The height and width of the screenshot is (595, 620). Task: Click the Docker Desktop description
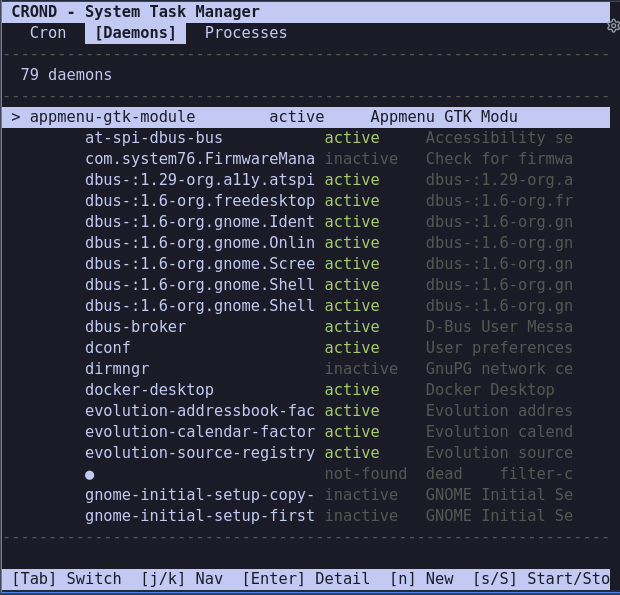pos(490,390)
